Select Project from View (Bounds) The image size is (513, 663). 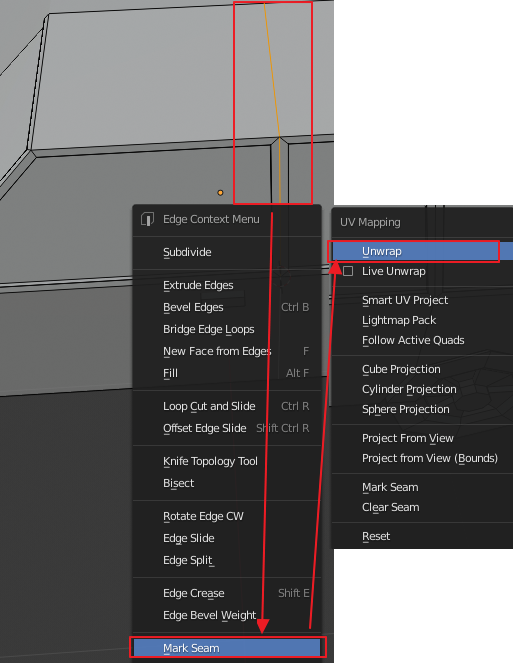click(x=422, y=458)
